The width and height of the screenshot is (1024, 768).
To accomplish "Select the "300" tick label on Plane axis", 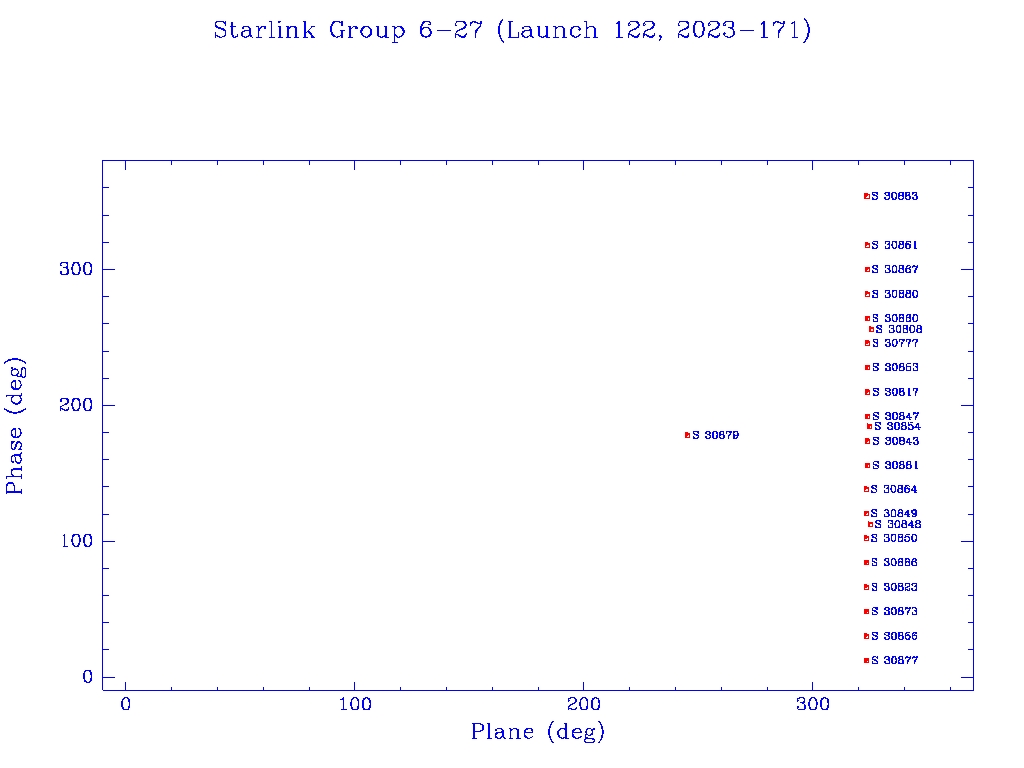I will (x=812, y=704).
